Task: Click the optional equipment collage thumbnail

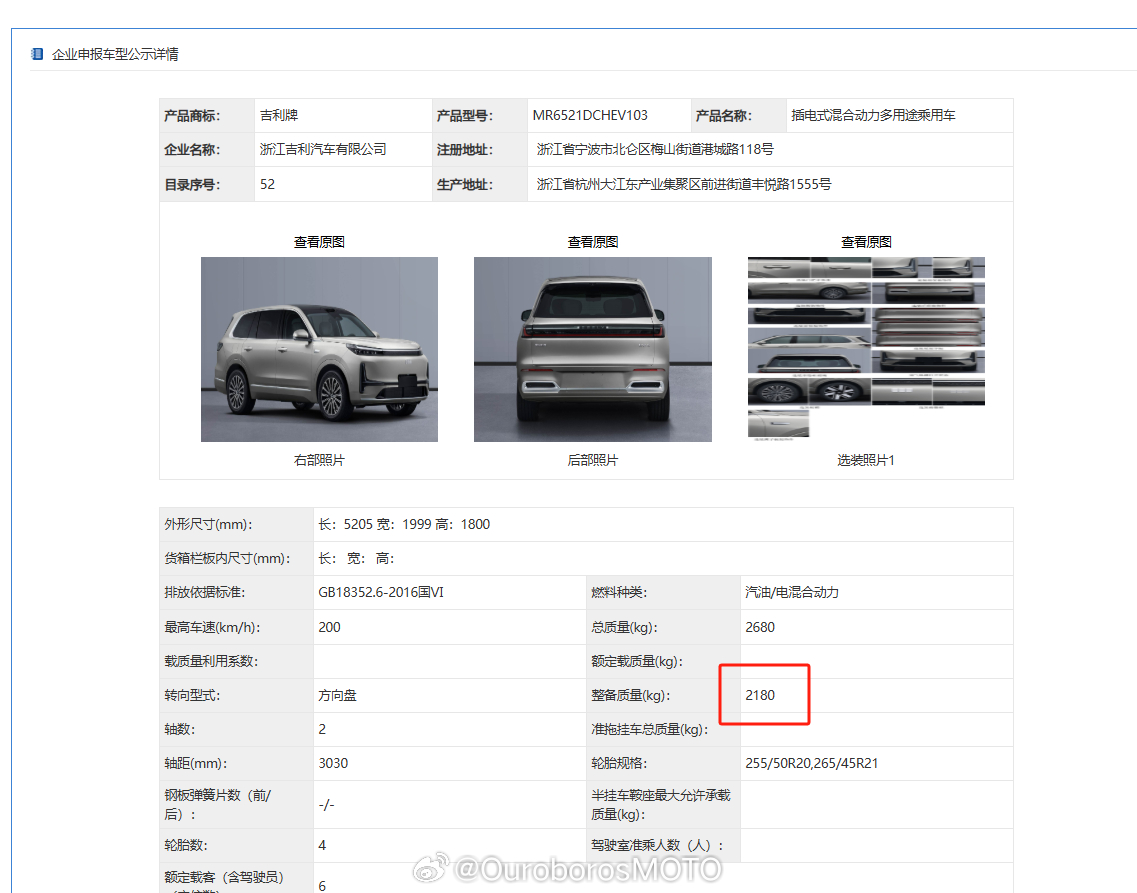Action: (866, 347)
